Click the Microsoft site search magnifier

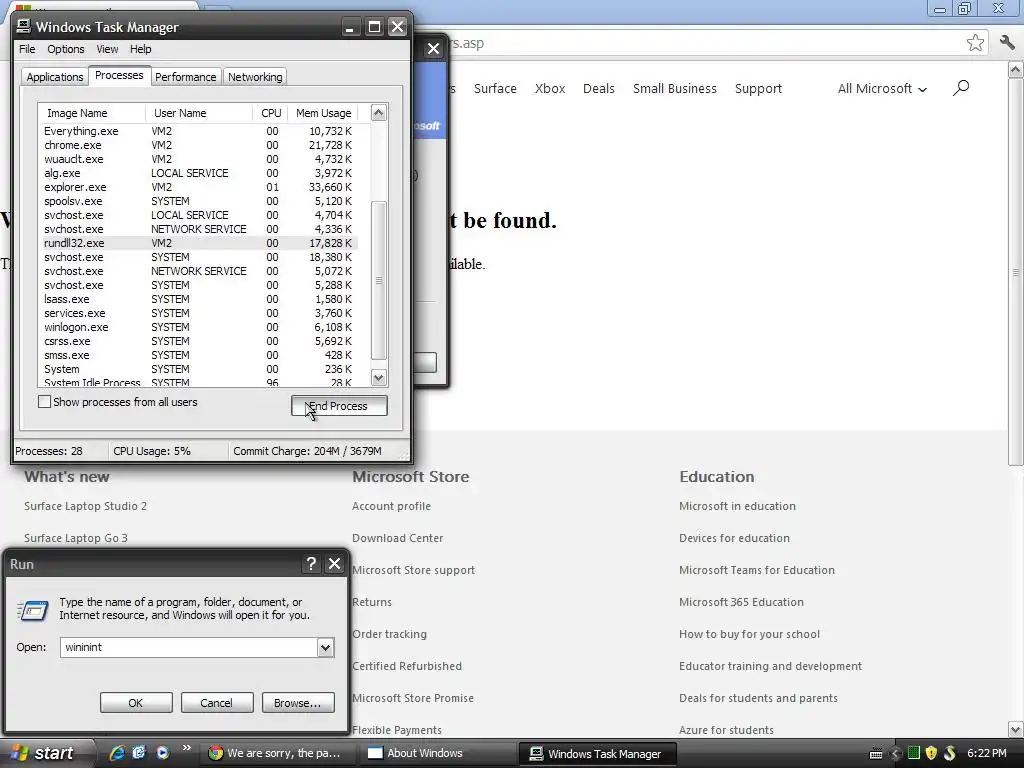pyautogui.click(x=961, y=88)
